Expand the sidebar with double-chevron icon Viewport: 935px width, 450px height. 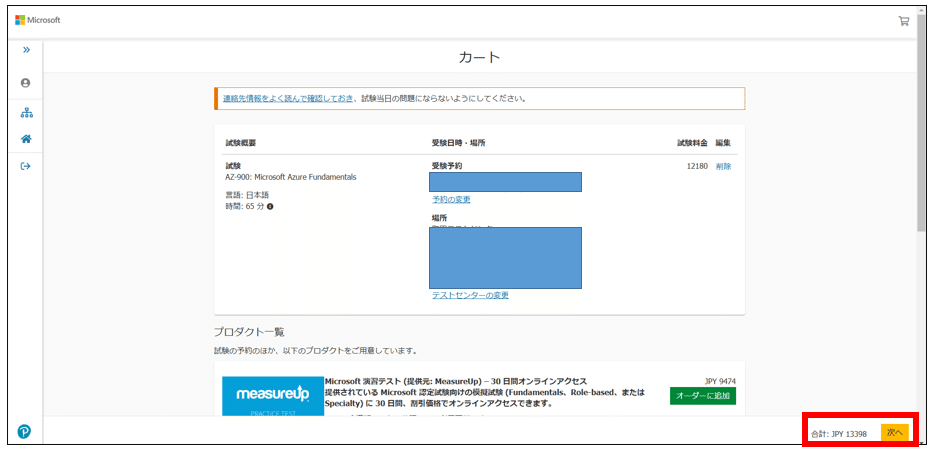(26, 50)
